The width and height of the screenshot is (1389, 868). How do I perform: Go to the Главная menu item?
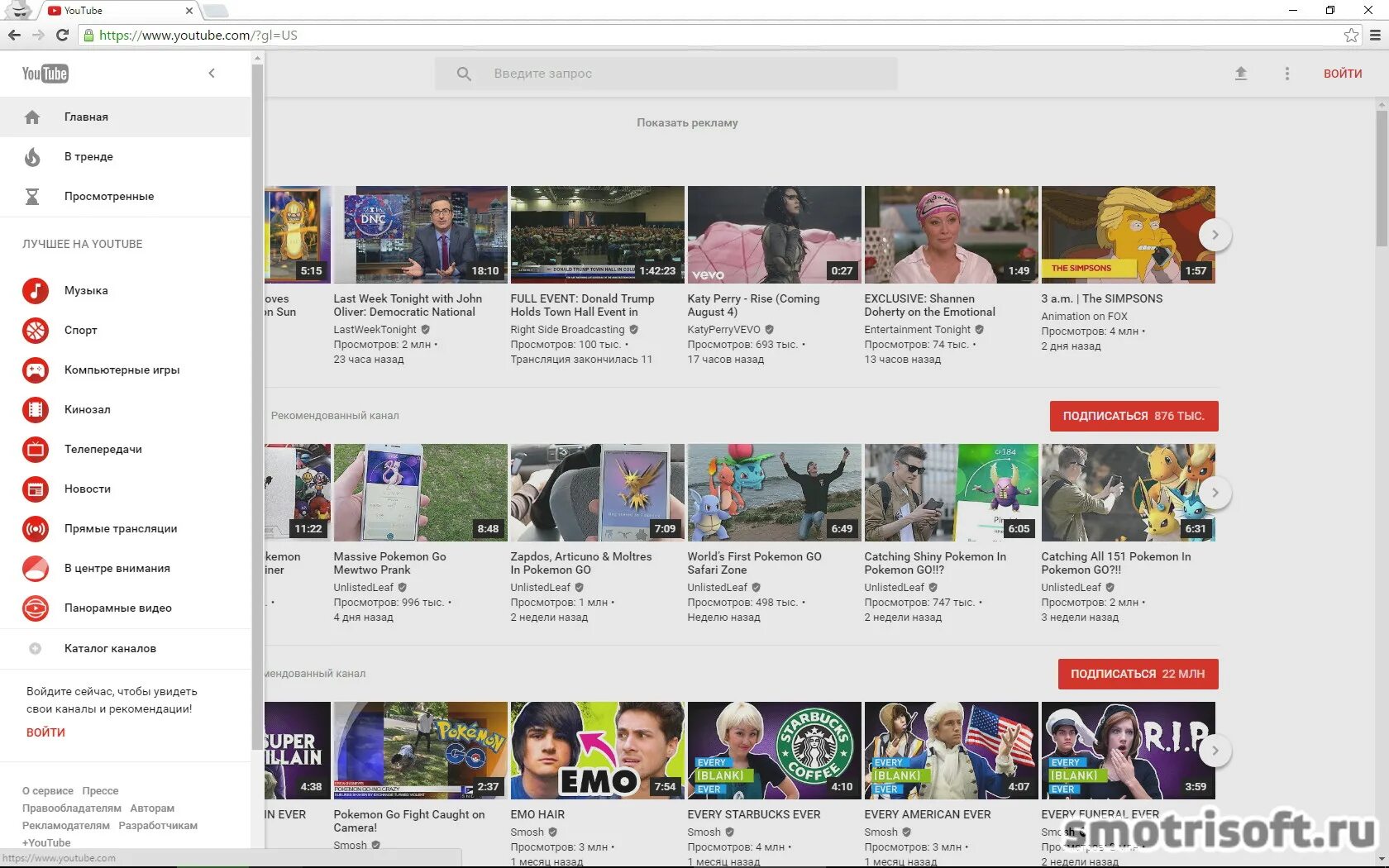pos(126,117)
